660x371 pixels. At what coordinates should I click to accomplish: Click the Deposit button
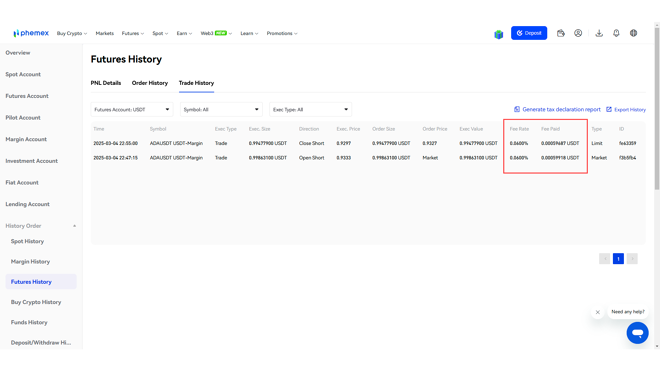(x=529, y=33)
